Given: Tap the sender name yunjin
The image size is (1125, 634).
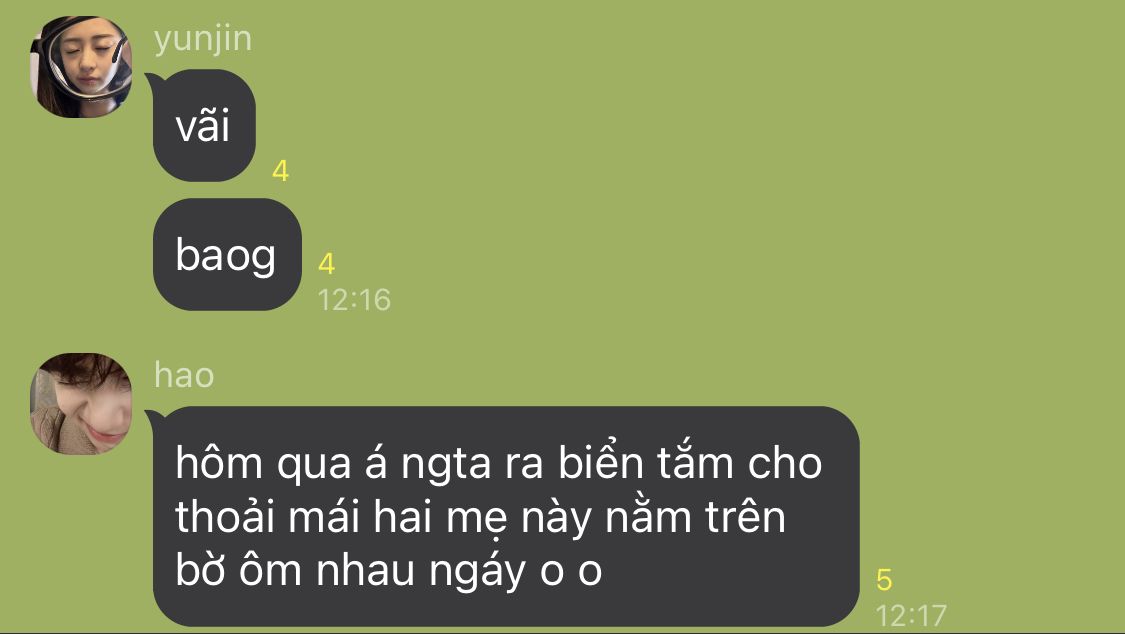Looking at the screenshot, I should pos(203,39).
